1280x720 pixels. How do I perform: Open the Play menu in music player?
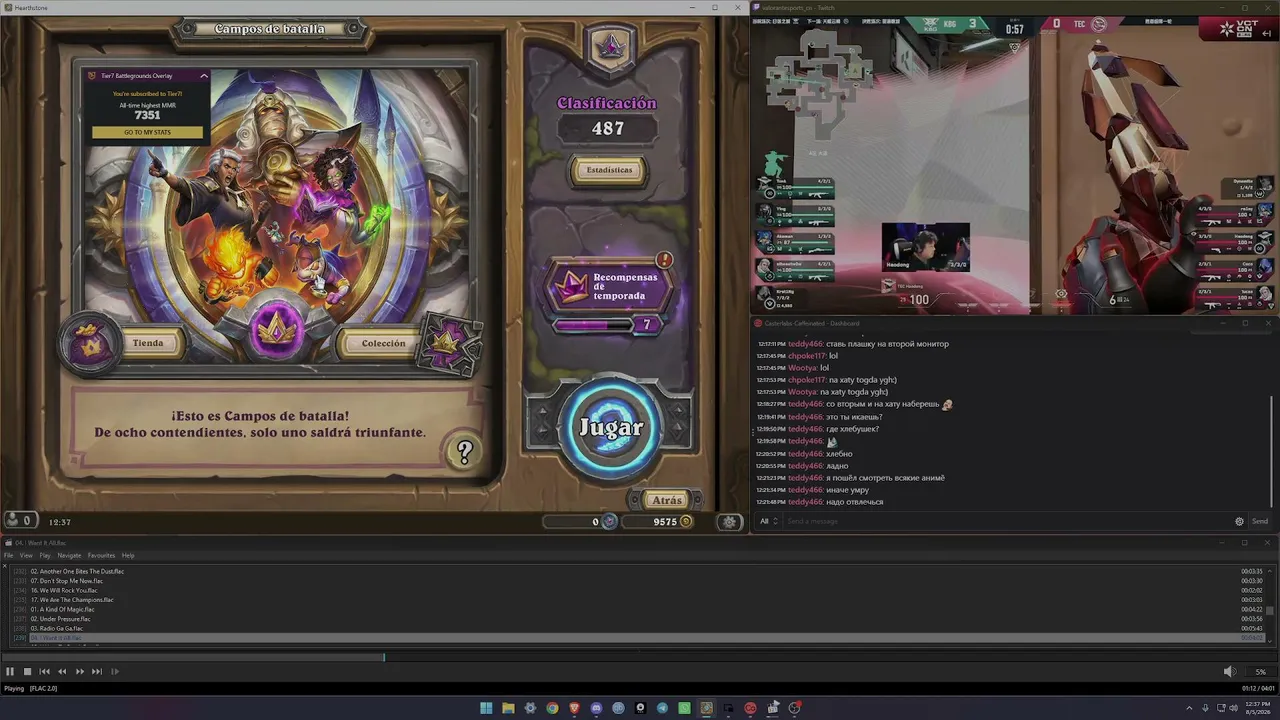(x=45, y=555)
